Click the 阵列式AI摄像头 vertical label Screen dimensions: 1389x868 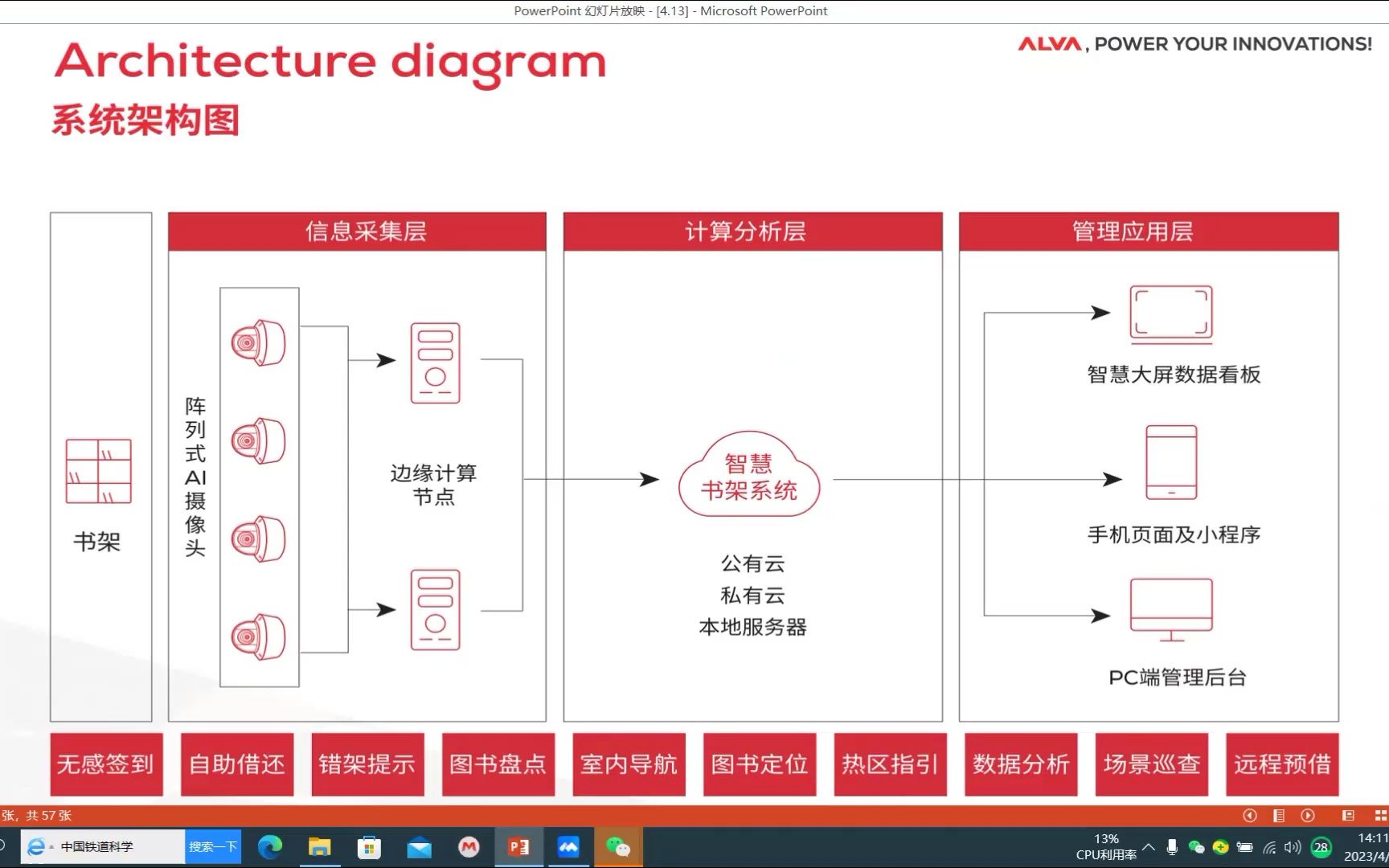coord(195,477)
